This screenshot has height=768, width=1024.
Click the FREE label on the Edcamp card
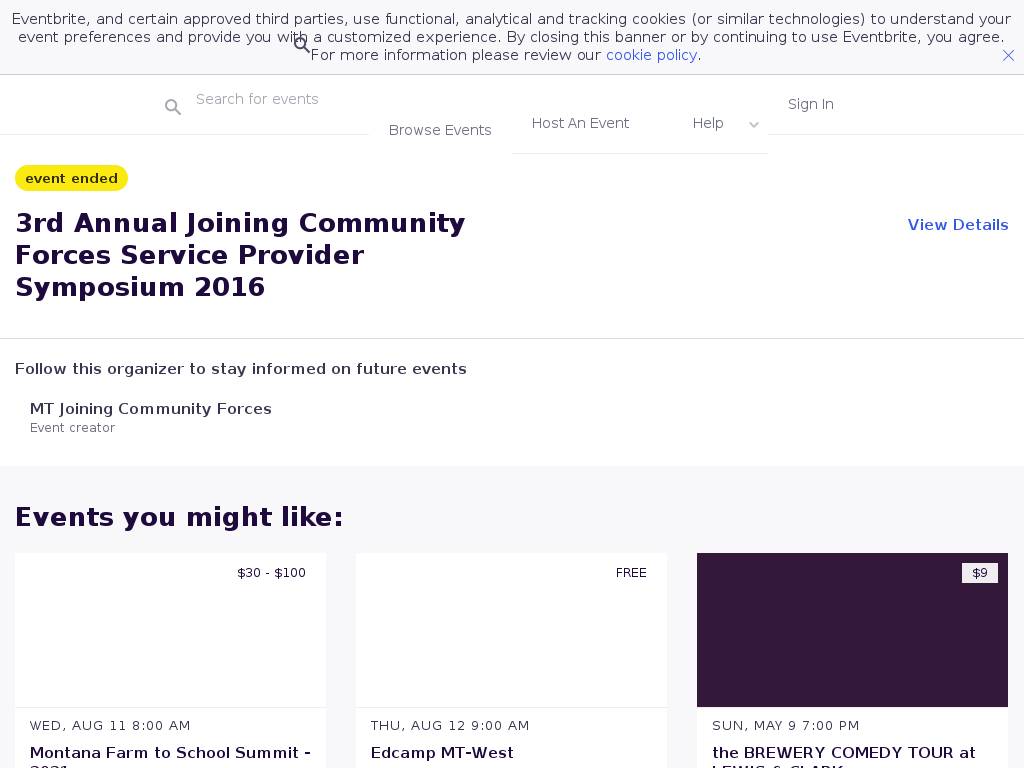(x=631, y=573)
